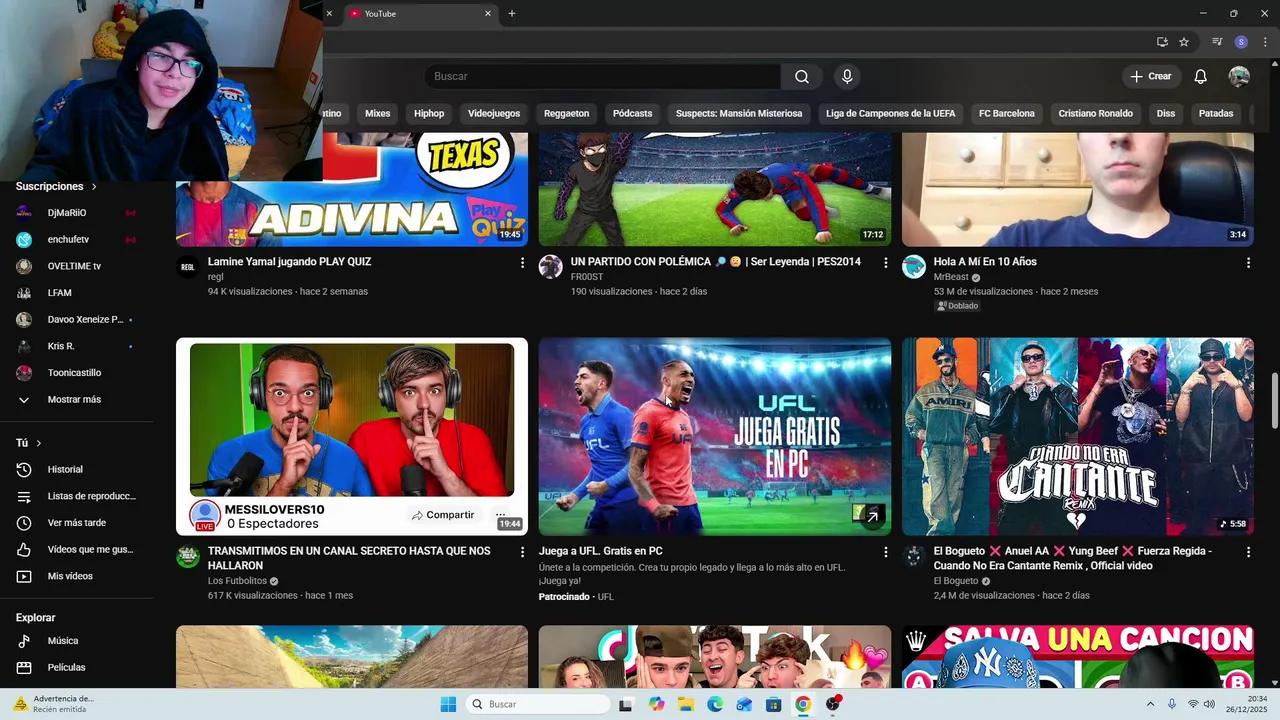
Task: Open options for Hola A Mí En 10 Años
Action: [1248, 263]
